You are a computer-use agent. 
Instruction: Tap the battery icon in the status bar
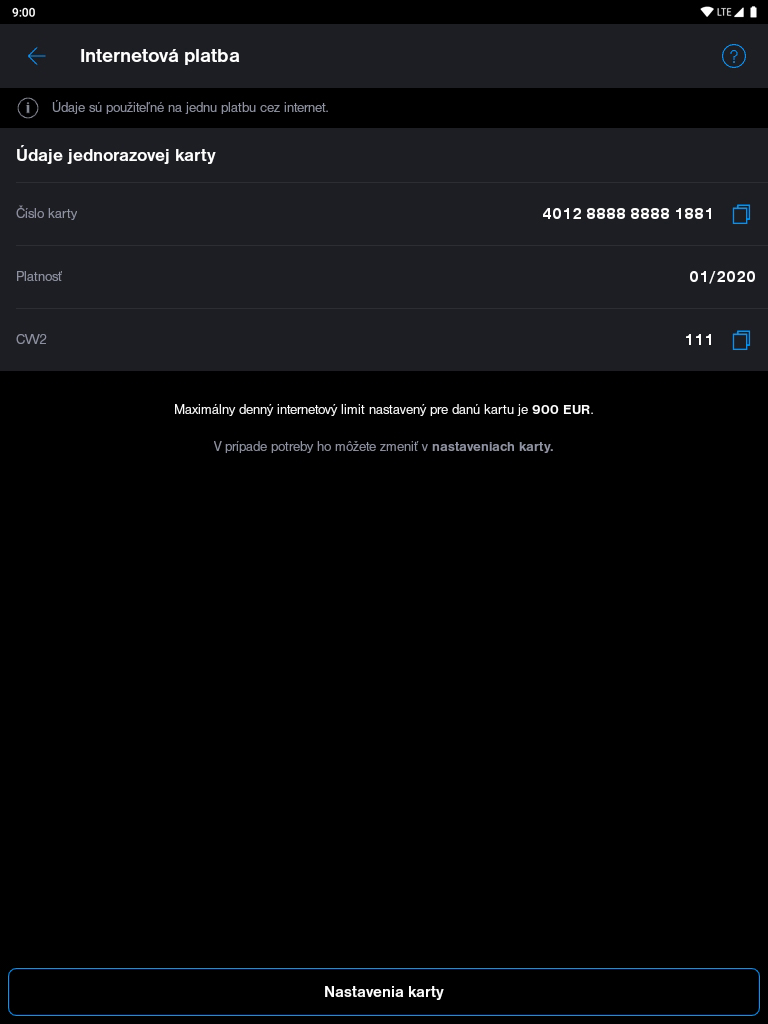click(754, 12)
